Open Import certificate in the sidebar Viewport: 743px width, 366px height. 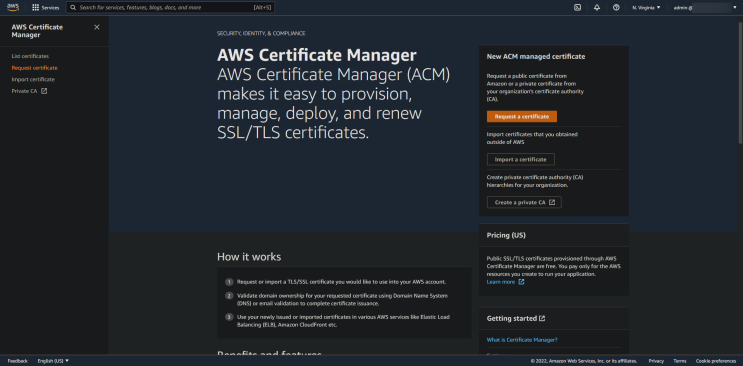tap(33, 79)
